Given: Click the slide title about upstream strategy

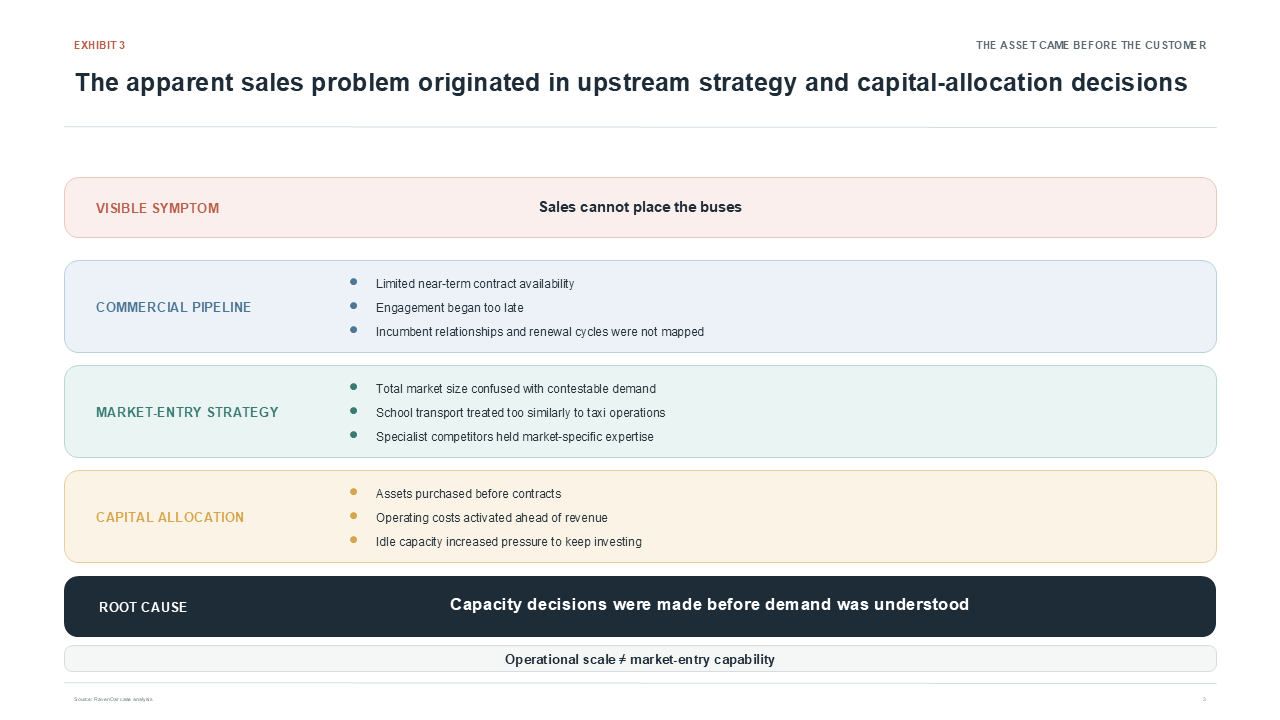Looking at the screenshot, I should (x=631, y=83).
